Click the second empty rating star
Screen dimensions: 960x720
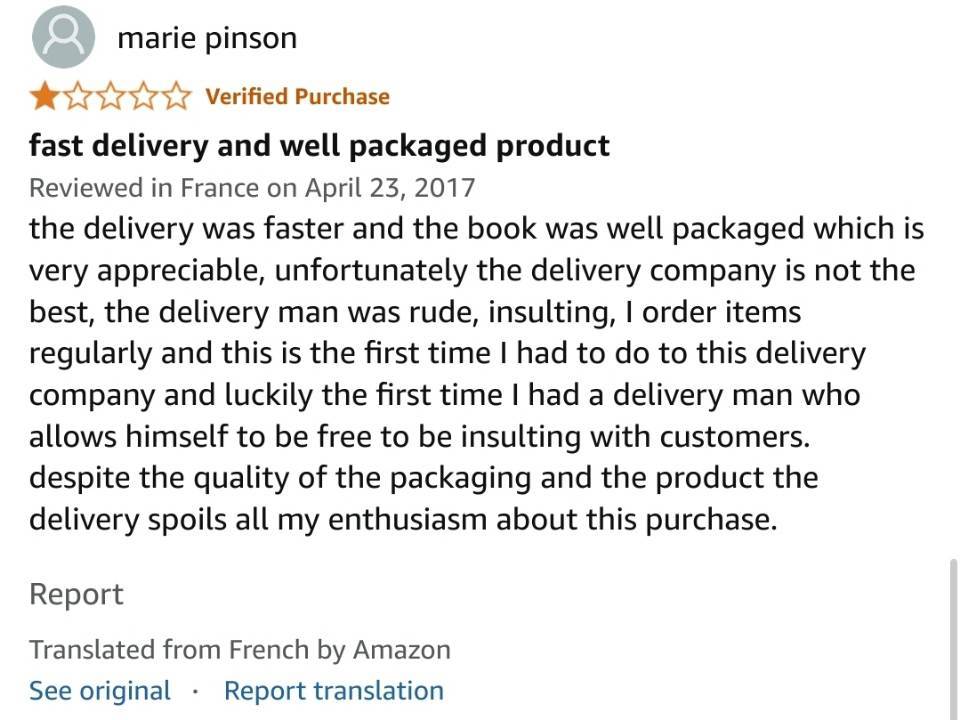tap(77, 97)
